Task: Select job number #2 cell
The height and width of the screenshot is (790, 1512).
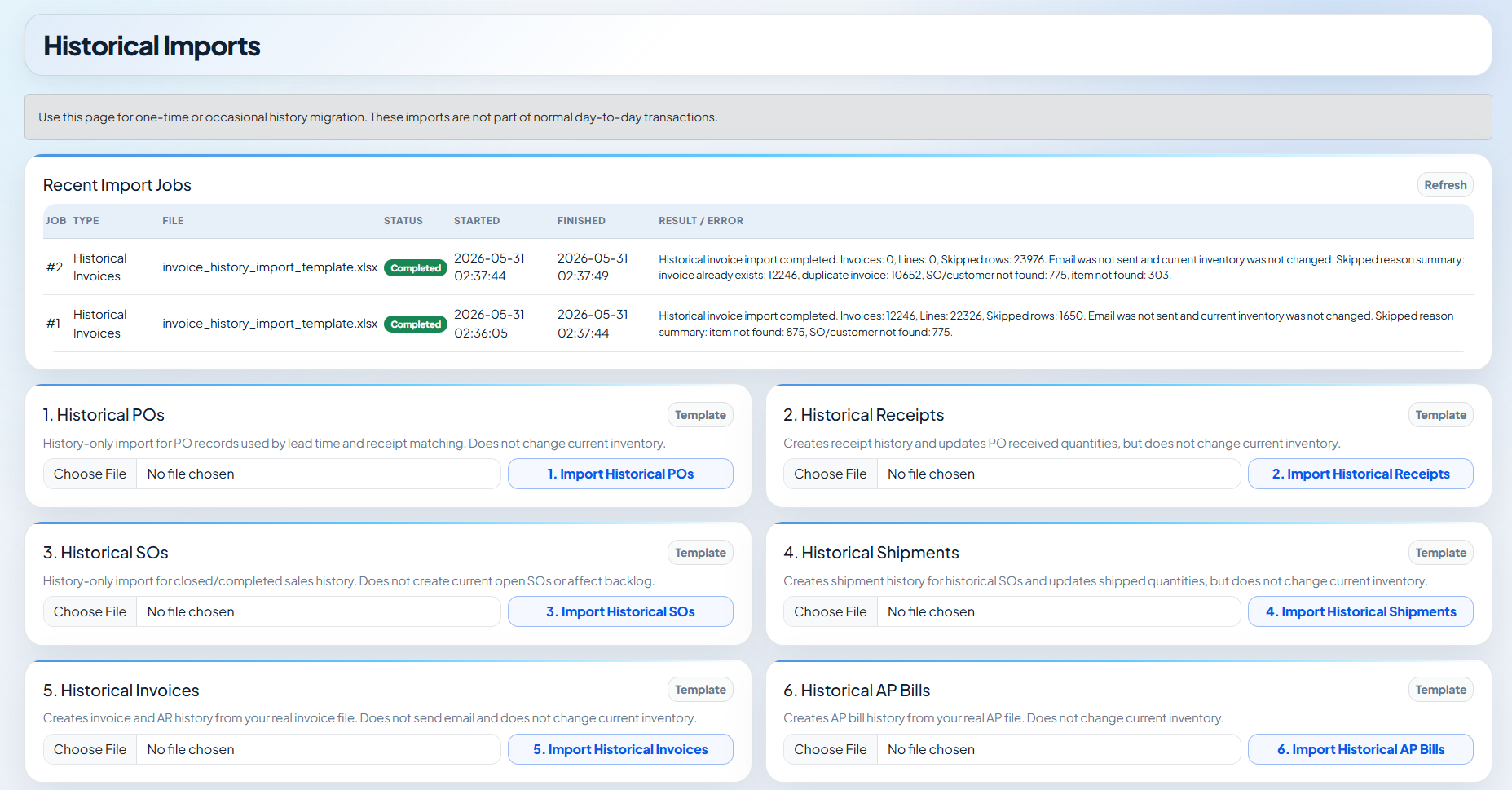Action: pyautogui.click(x=55, y=267)
